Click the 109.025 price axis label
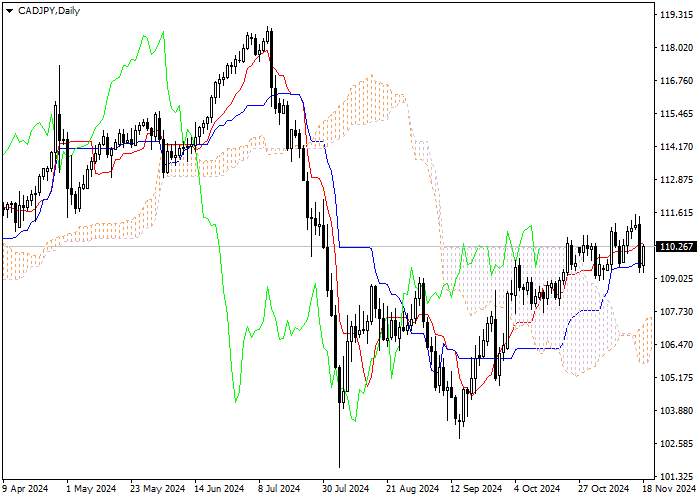Viewport: 700px width, 500px height. click(x=676, y=279)
